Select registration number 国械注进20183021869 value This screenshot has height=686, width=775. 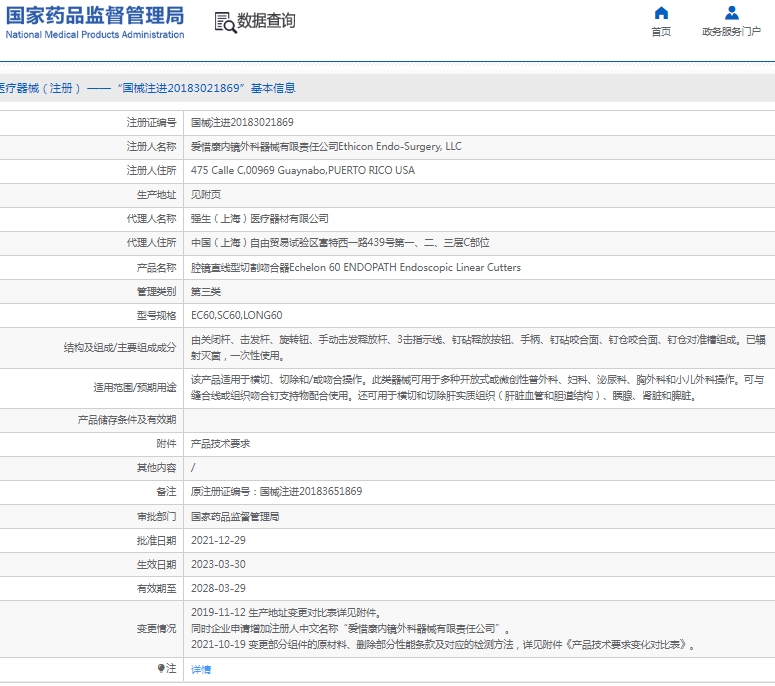pos(242,122)
